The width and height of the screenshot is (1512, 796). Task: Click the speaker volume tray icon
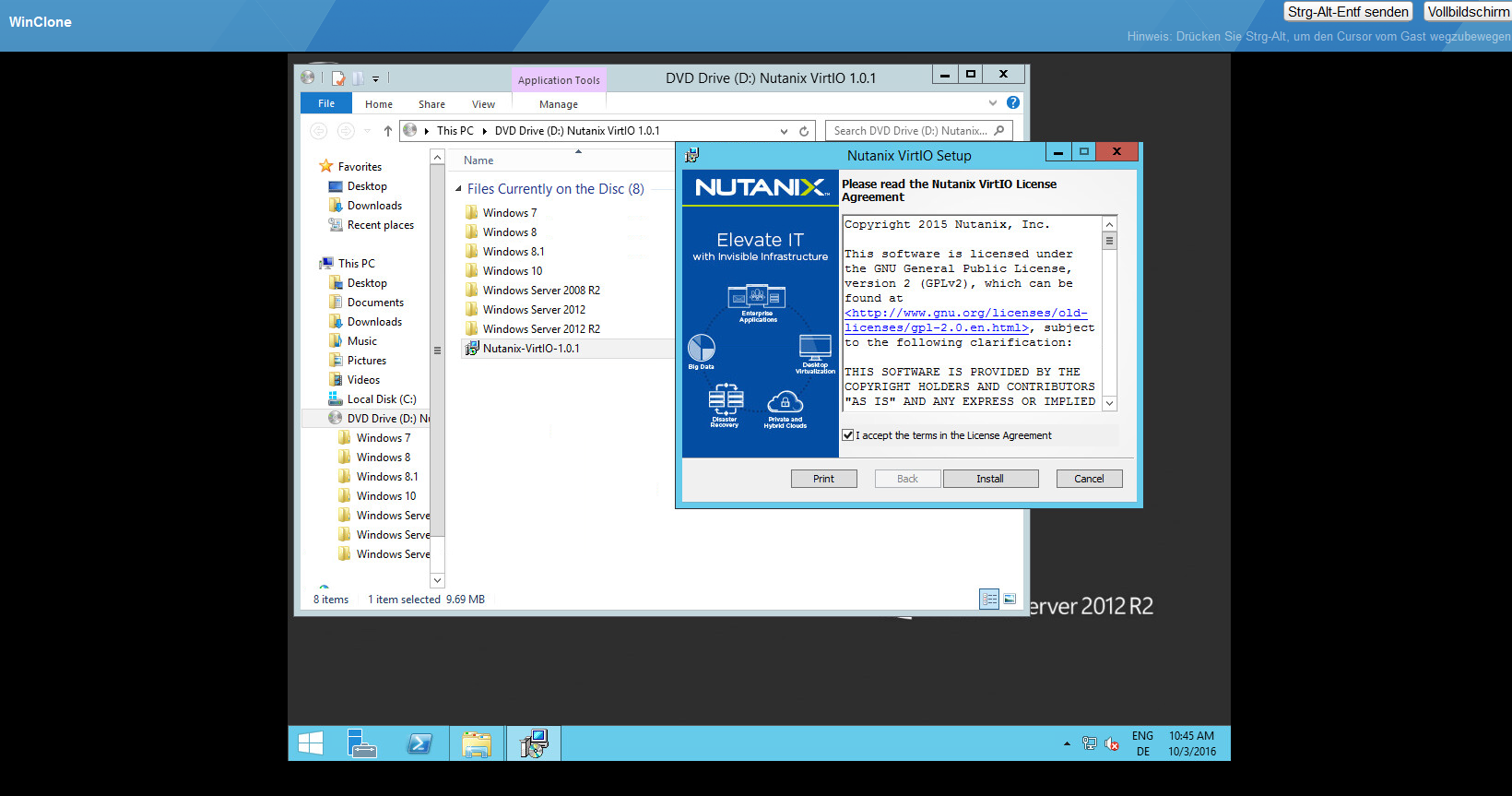(x=1112, y=743)
